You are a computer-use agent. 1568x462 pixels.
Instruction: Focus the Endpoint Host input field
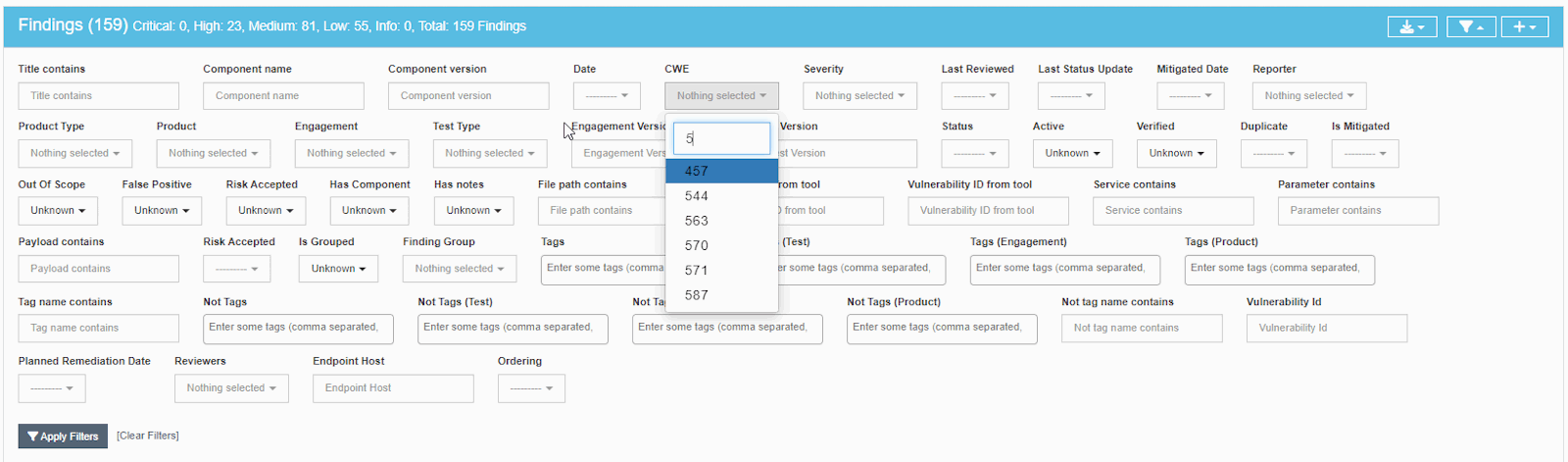[393, 388]
